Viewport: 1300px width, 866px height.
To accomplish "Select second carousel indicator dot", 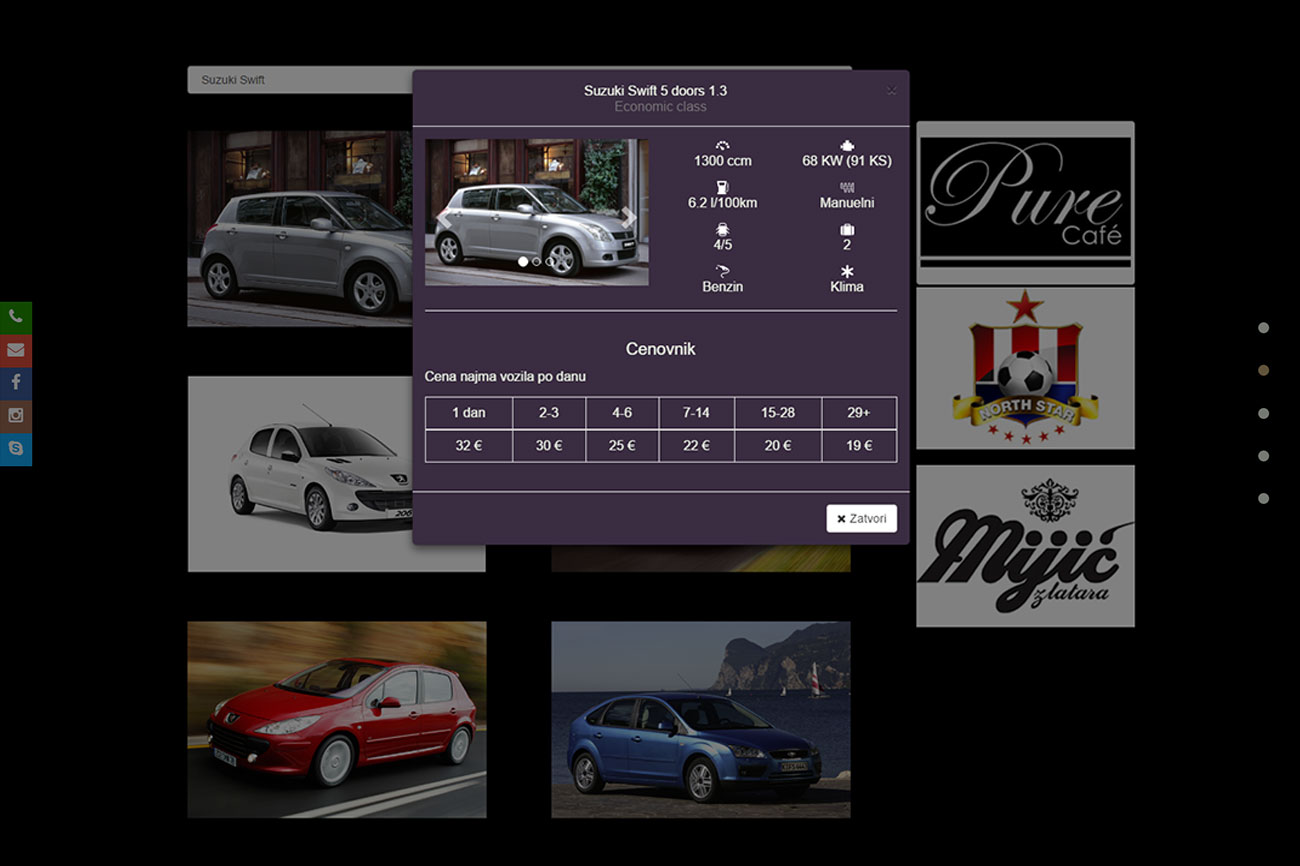I will point(536,261).
